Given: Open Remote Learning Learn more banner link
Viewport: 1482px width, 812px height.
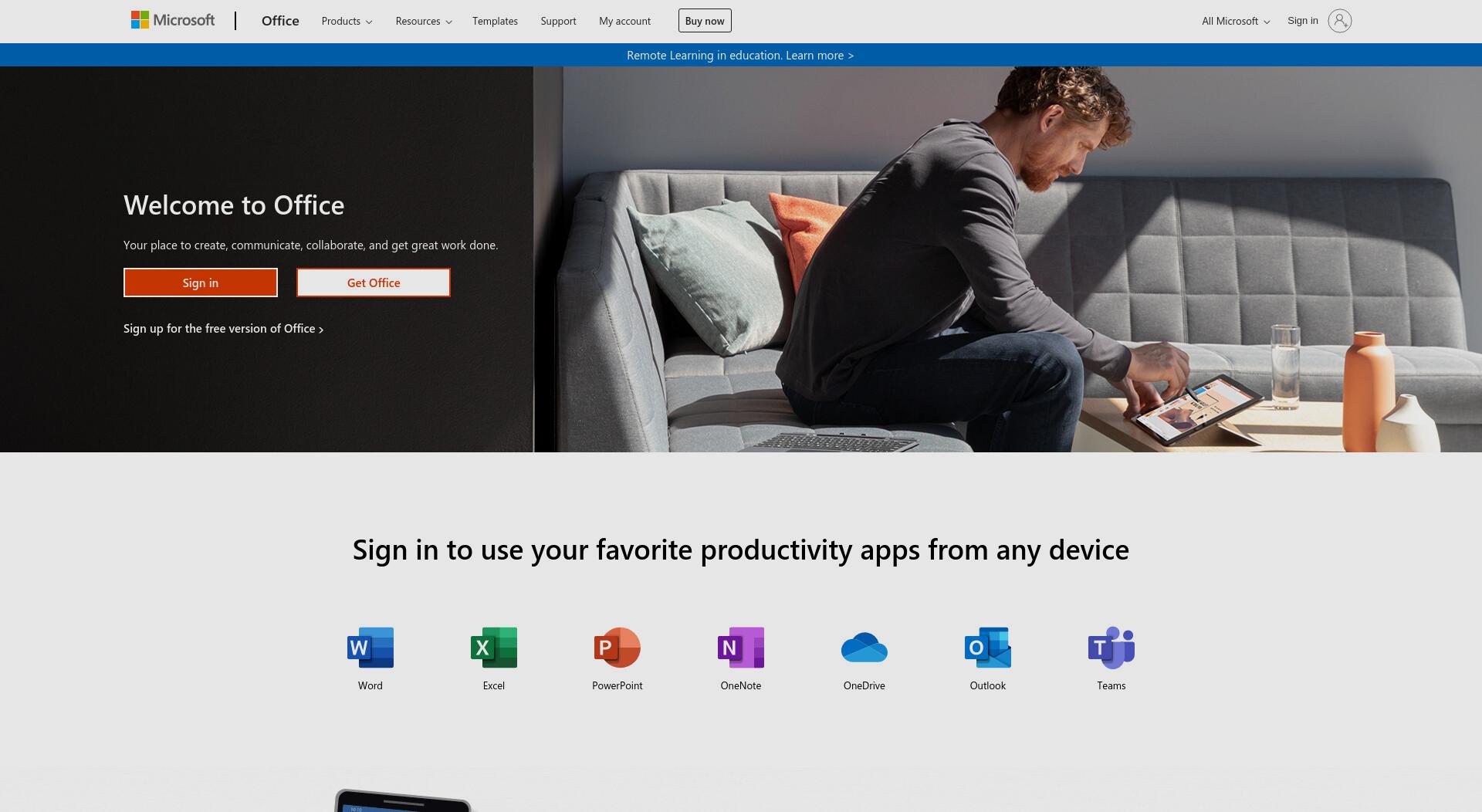Looking at the screenshot, I should (740, 55).
